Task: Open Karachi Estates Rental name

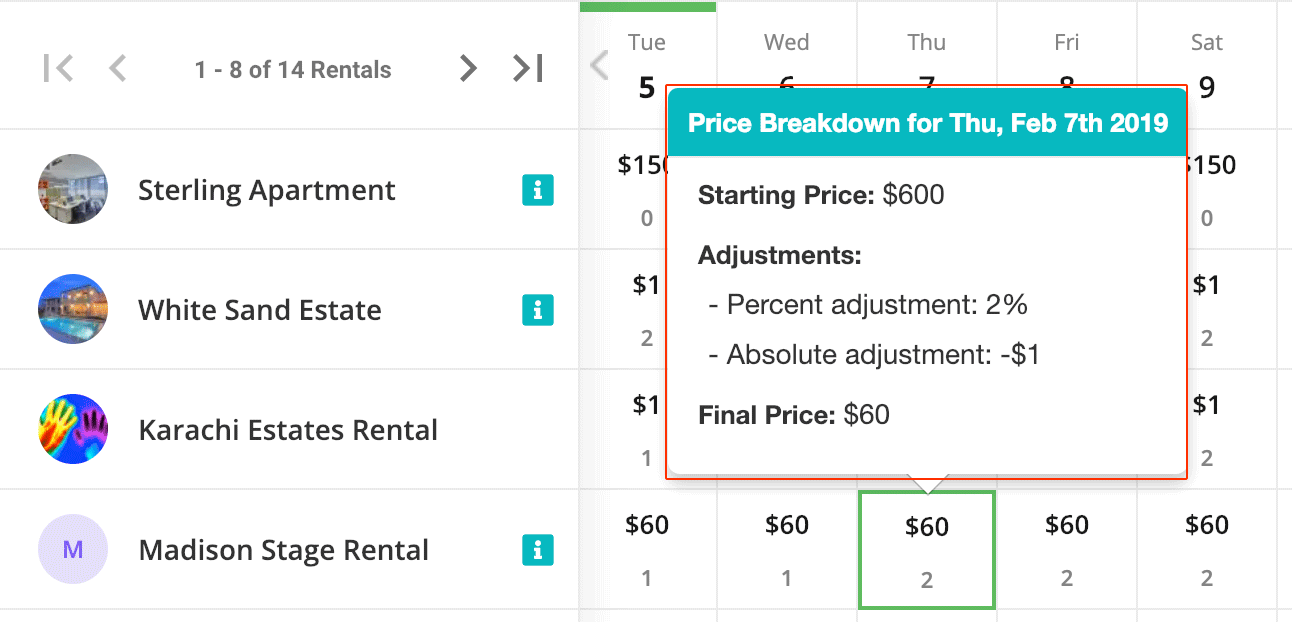Action: point(288,430)
